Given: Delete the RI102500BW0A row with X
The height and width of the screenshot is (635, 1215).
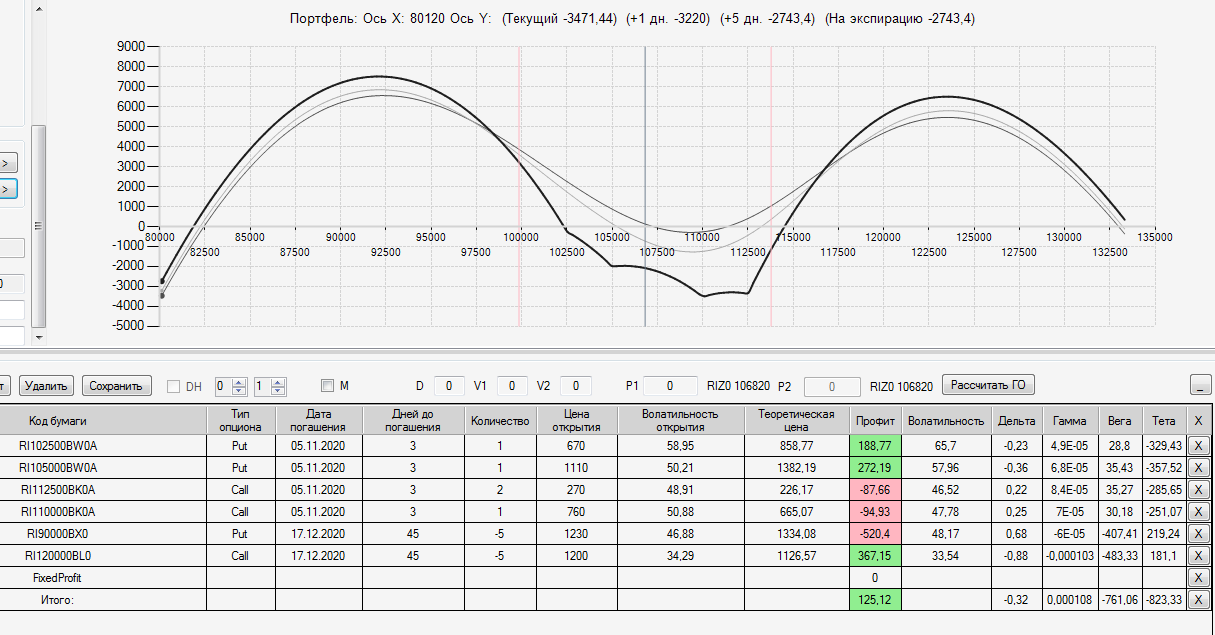Looking at the screenshot, I should click(x=1199, y=446).
